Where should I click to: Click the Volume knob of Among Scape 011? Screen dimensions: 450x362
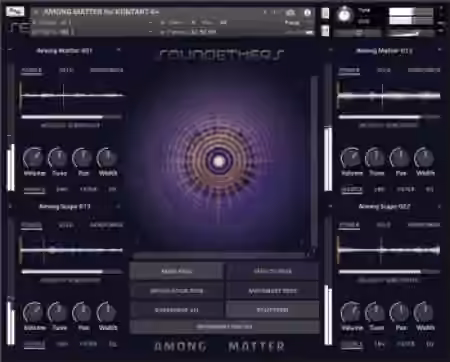[x=34, y=312]
